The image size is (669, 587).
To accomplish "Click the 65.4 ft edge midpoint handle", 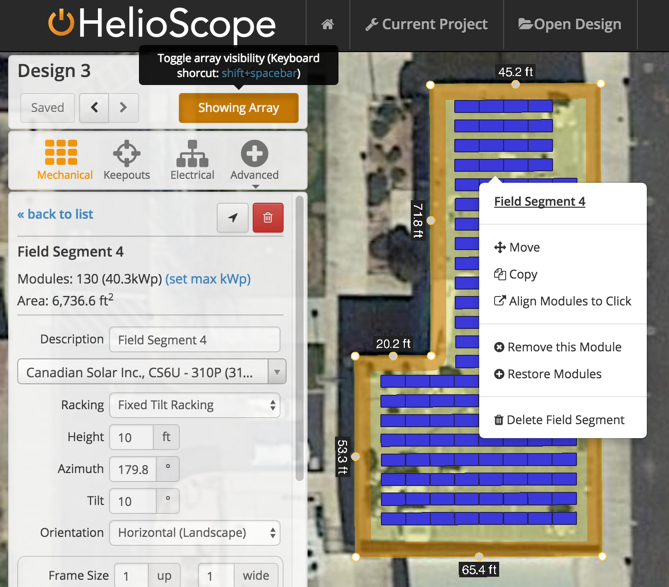I will tap(479, 556).
